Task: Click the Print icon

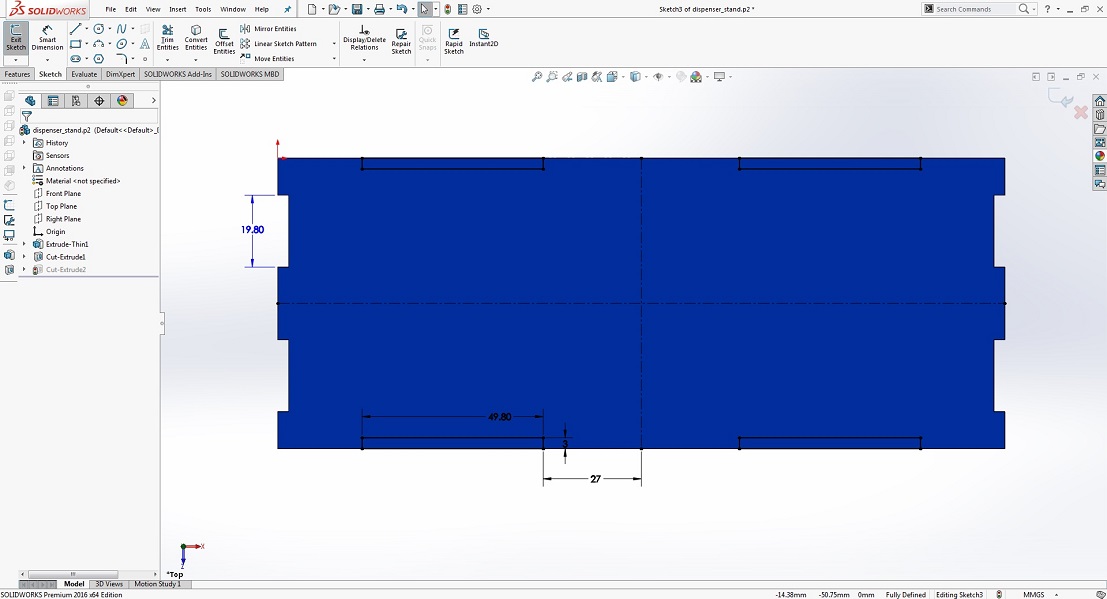Action: (379, 9)
